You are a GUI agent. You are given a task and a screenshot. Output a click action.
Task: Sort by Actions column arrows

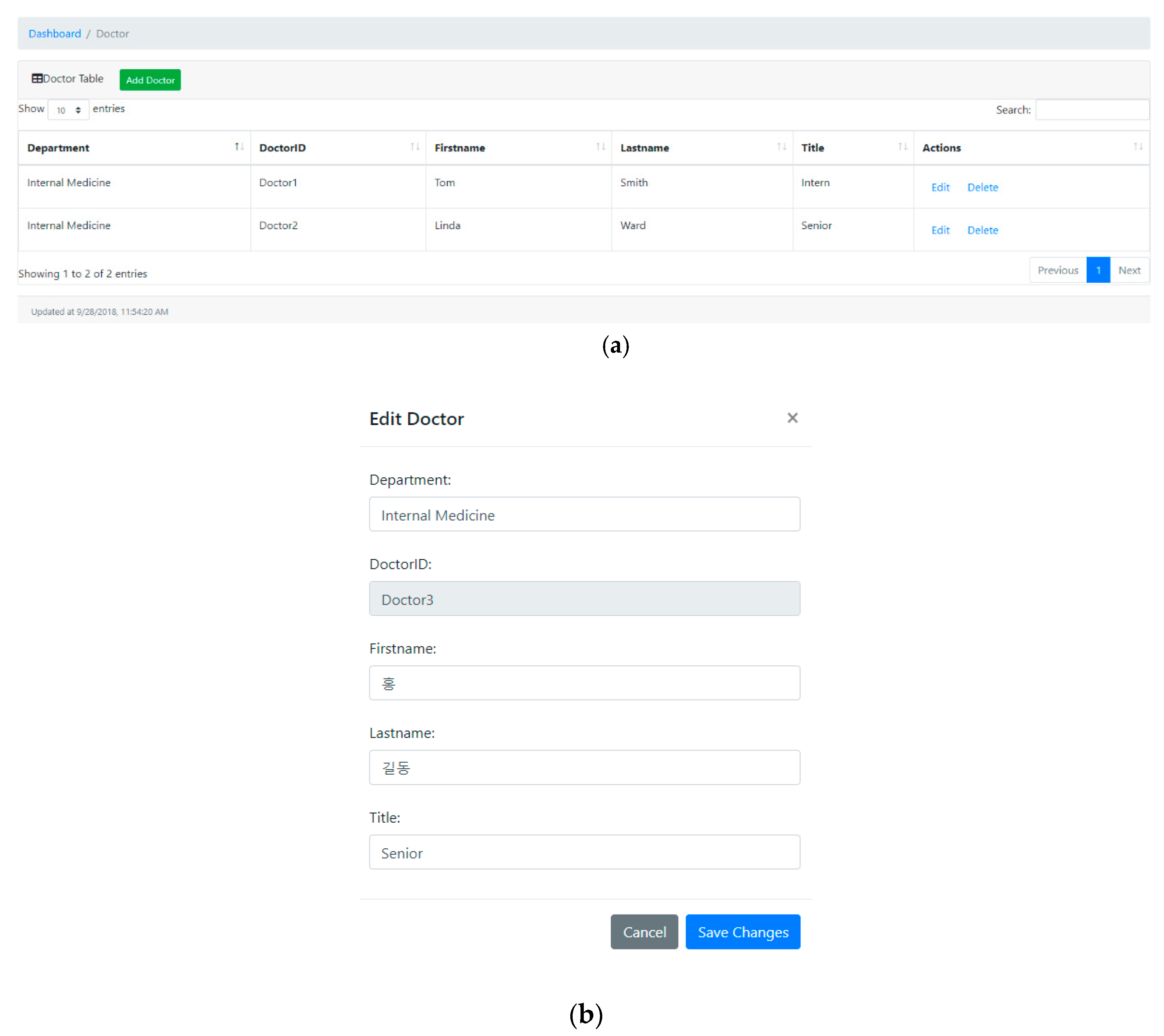[1138, 147]
